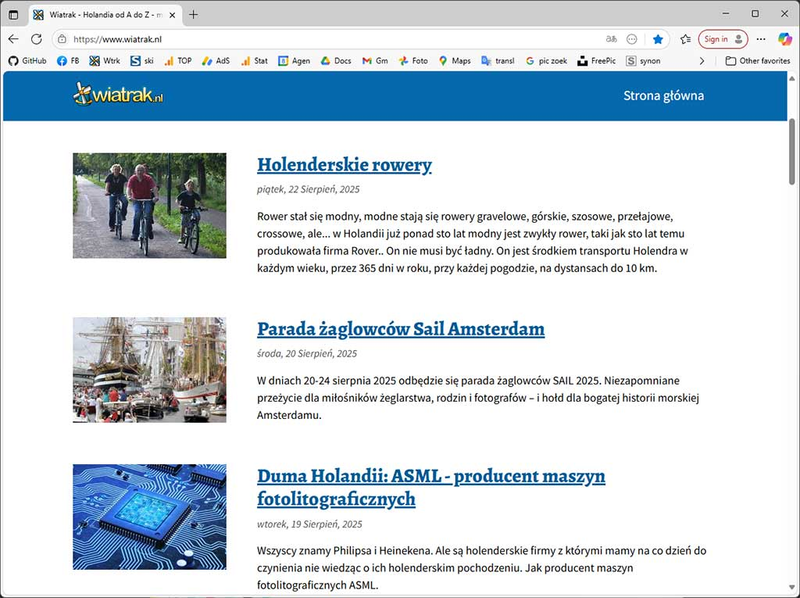Screen dimensions: 800x598
Task: Click the favorite star in address bar
Action: (x=658, y=39)
